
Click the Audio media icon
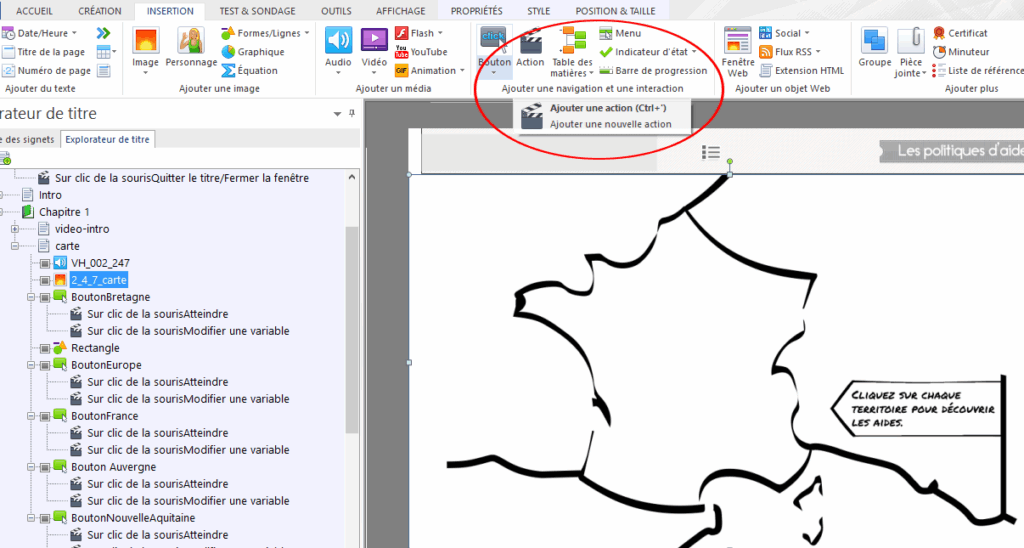coord(338,48)
